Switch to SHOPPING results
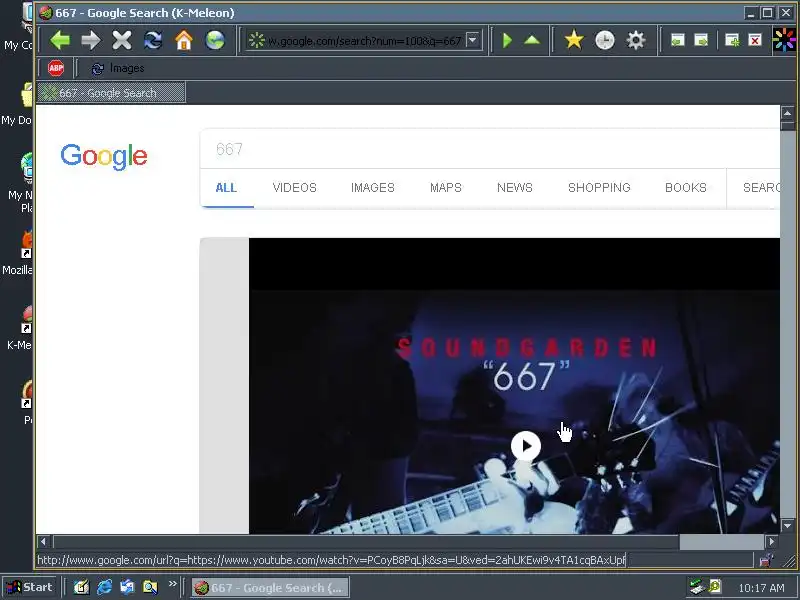800x600 pixels. 599,188
